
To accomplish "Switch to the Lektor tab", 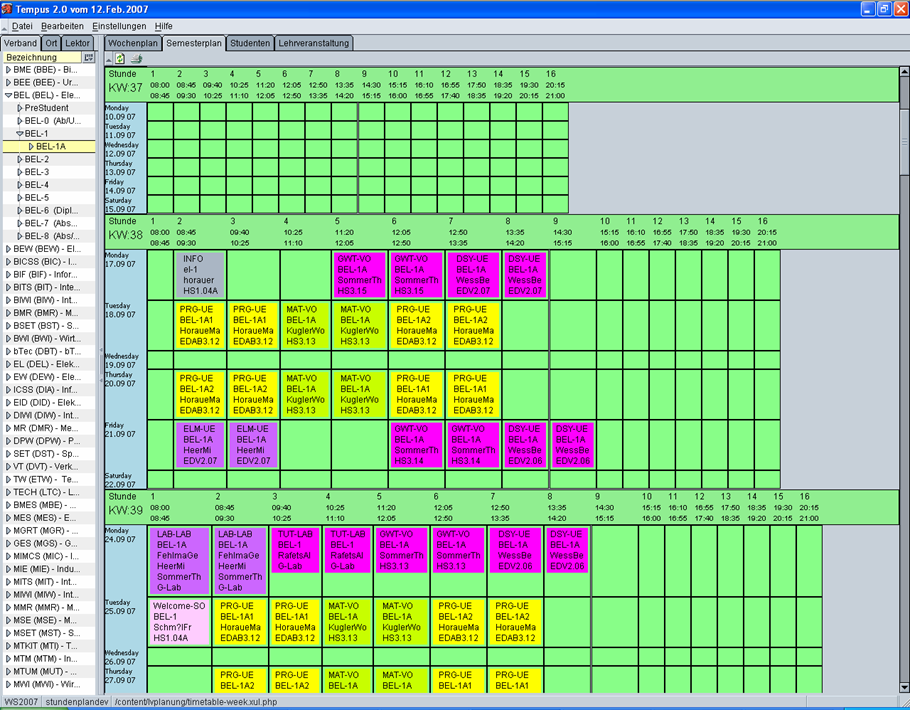I will click(77, 44).
